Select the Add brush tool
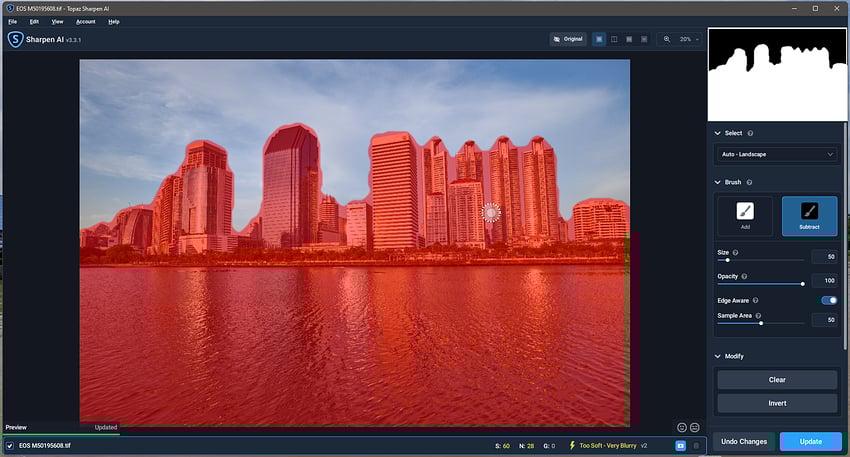This screenshot has height=457, width=850. coord(744,215)
